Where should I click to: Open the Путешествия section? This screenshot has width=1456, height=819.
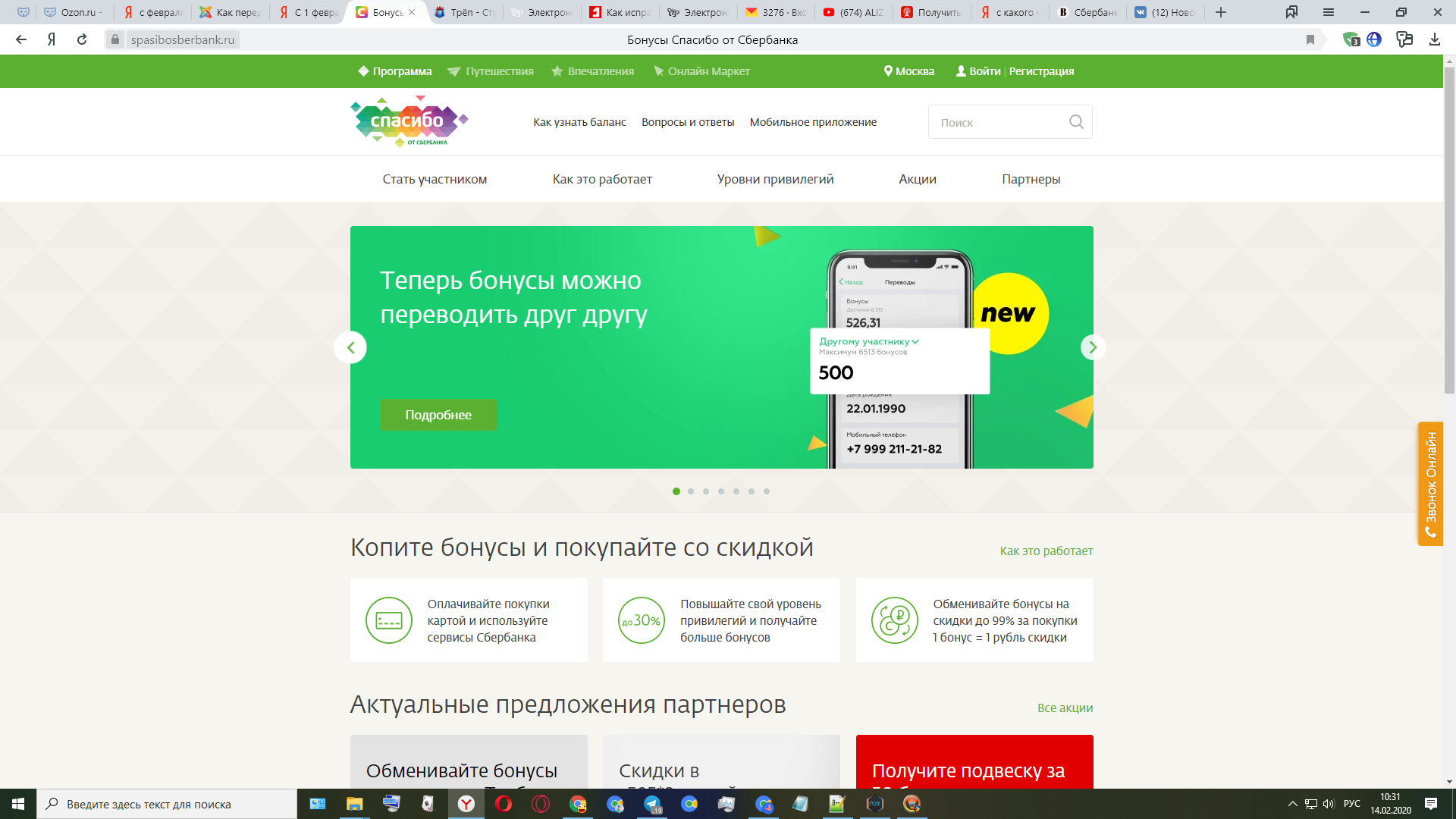point(491,71)
